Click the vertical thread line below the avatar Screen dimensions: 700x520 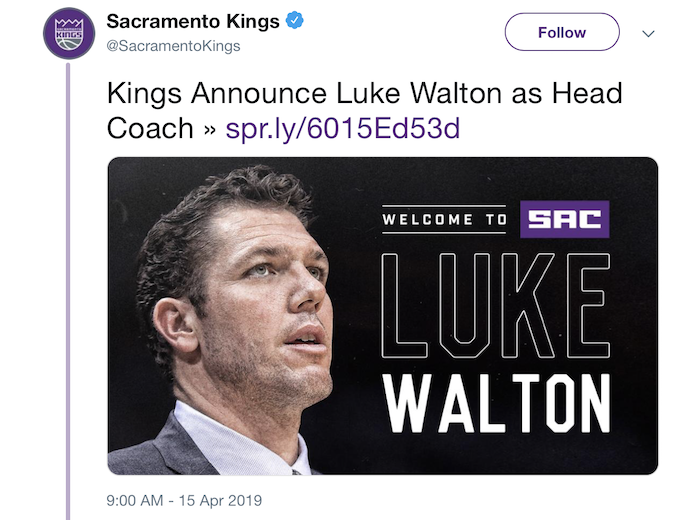pyautogui.click(x=68, y=291)
